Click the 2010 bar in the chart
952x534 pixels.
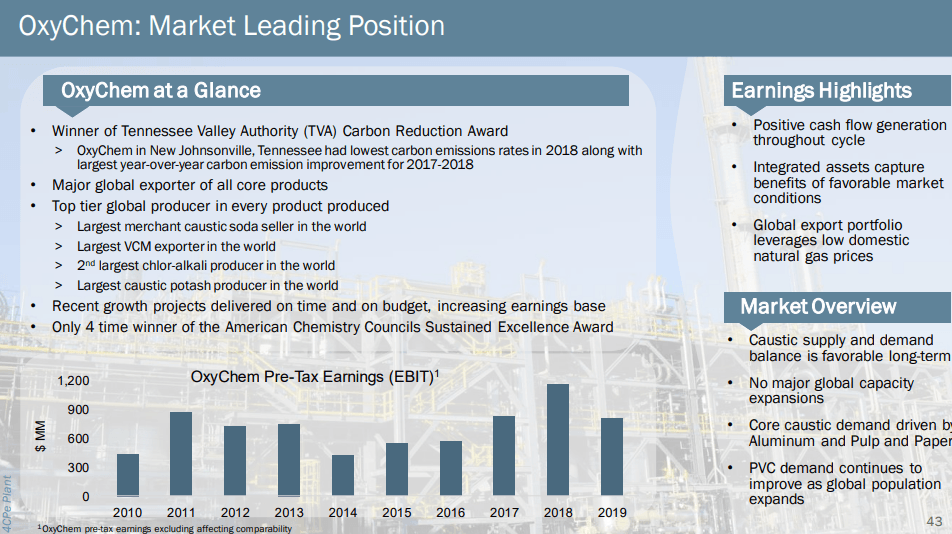128,475
